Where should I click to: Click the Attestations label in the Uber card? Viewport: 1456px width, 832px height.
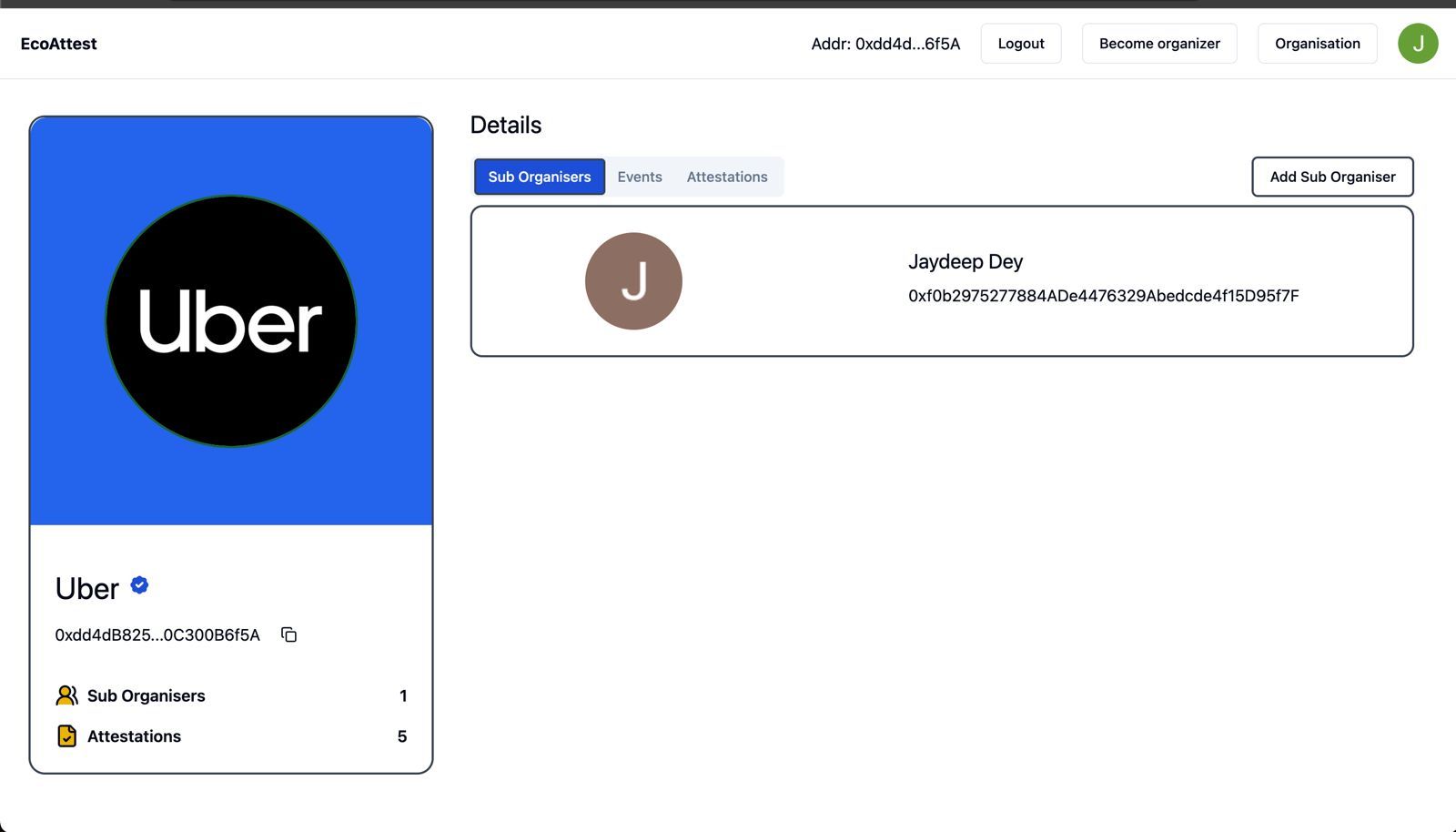(x=134, y=736)
